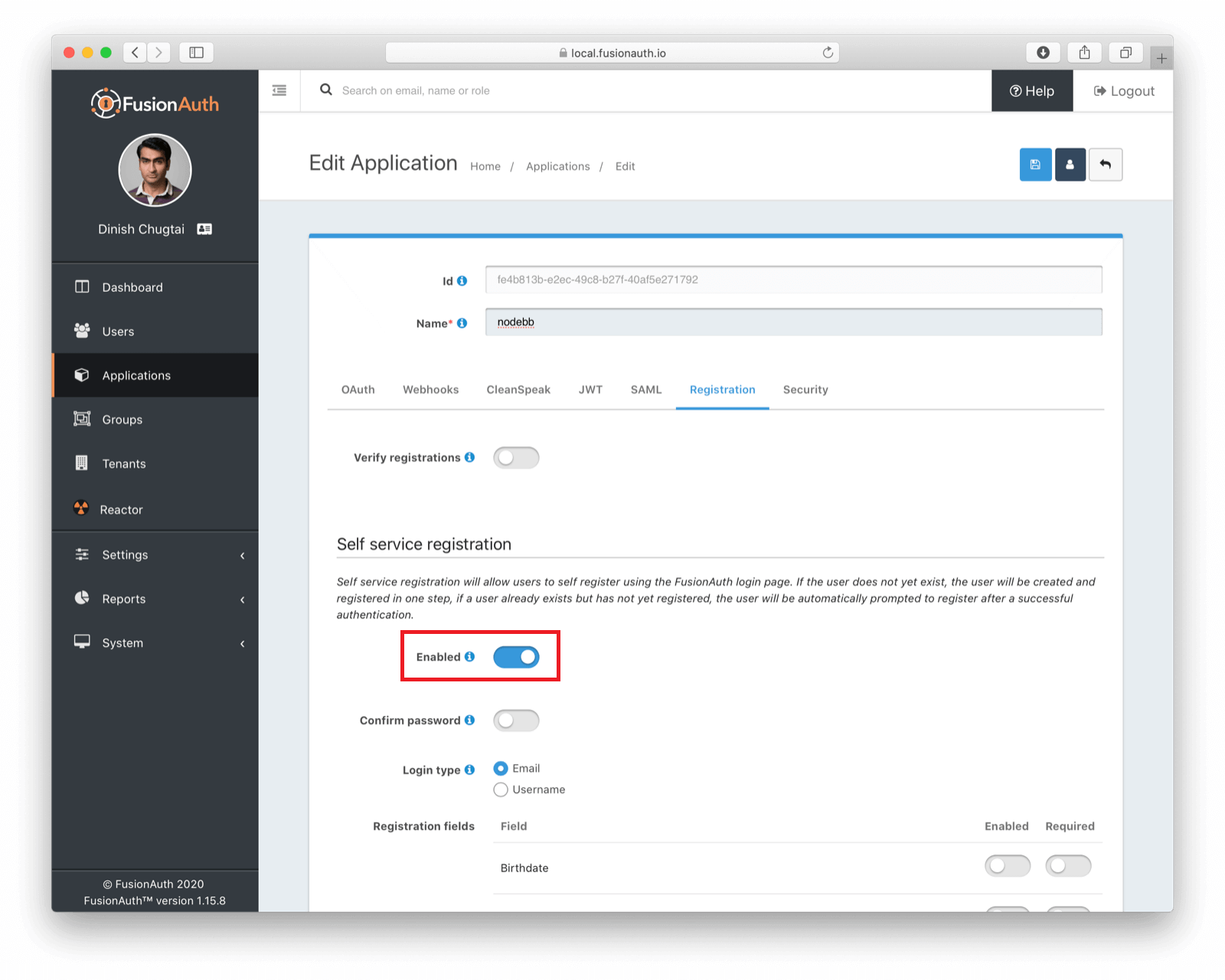Expand the Settings sidebar menu
Image resolution: width=1225 pixels, height=980 pixels.
tap(155, 554)
